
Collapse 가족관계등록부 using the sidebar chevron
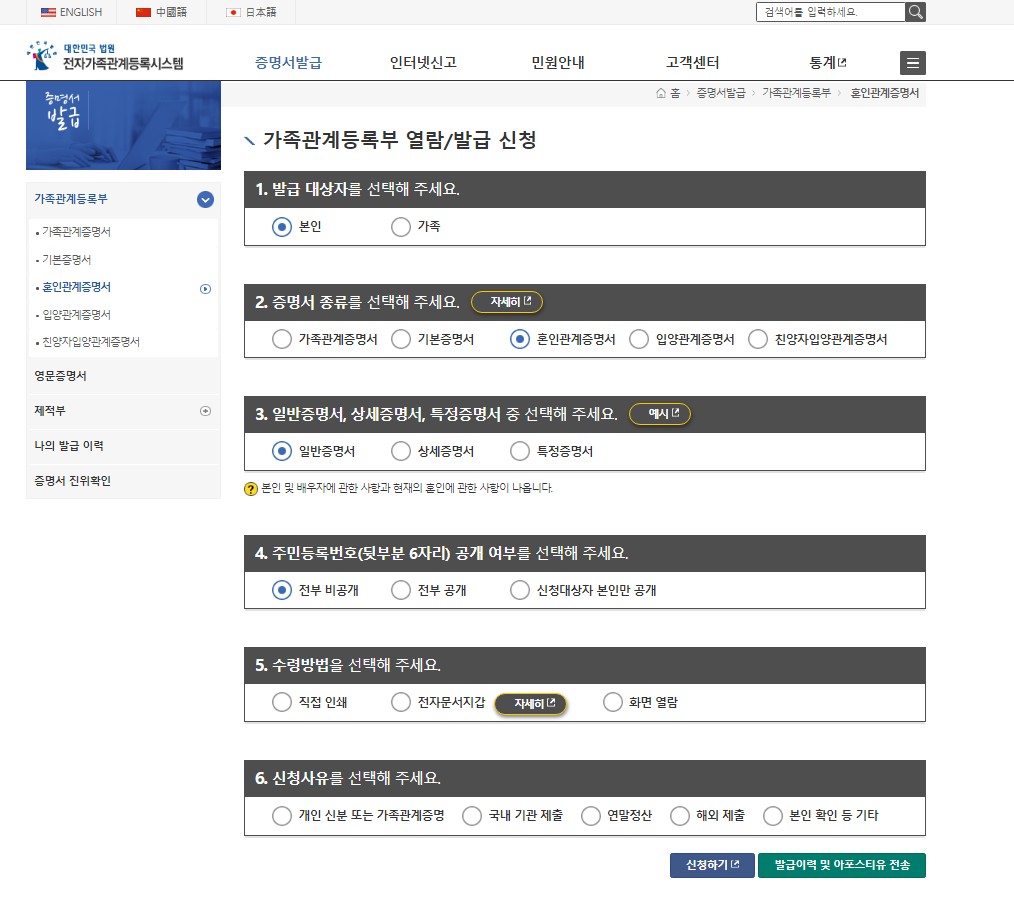pos(205,200)
